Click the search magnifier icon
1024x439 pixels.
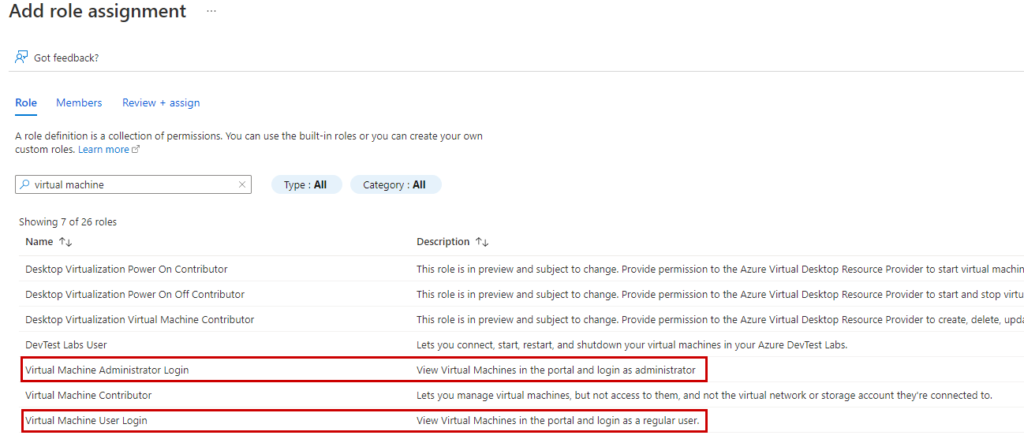click(25, 185)
